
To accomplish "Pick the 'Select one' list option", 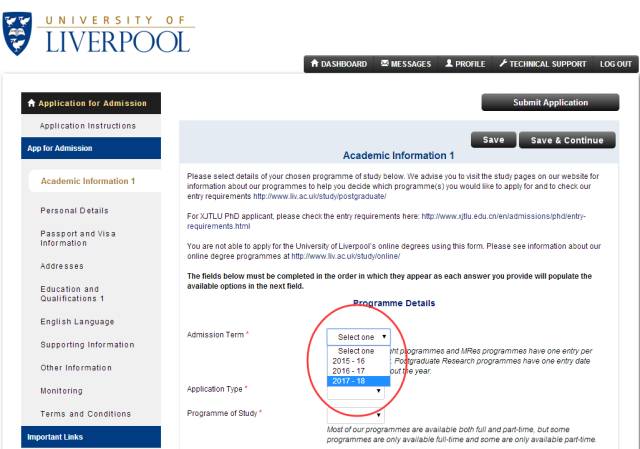I will [358, 351].
